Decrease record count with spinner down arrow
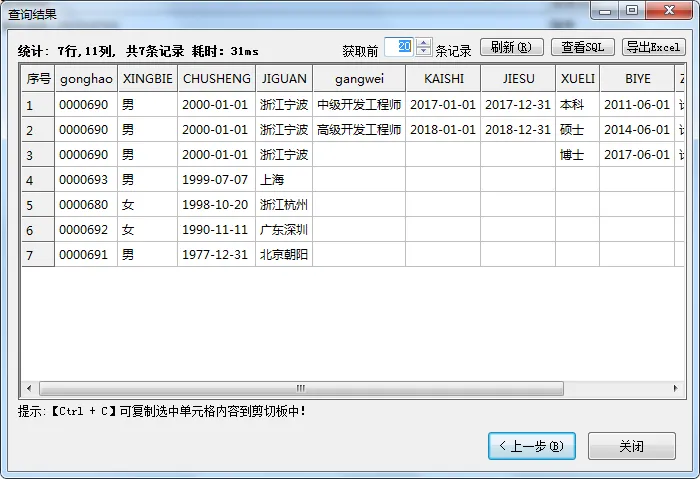The image size is (700, 479). pyautogui.click(x=424, y=52)
